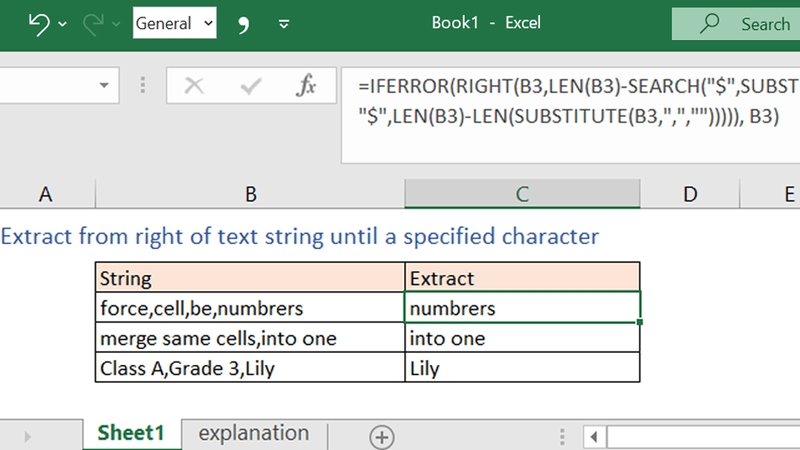Select cell 'Class A,Grade 3,Lily'
Image resolution: width=800 pixels, height=450 pixels.
pyautogui.click(x=250, y=368)
